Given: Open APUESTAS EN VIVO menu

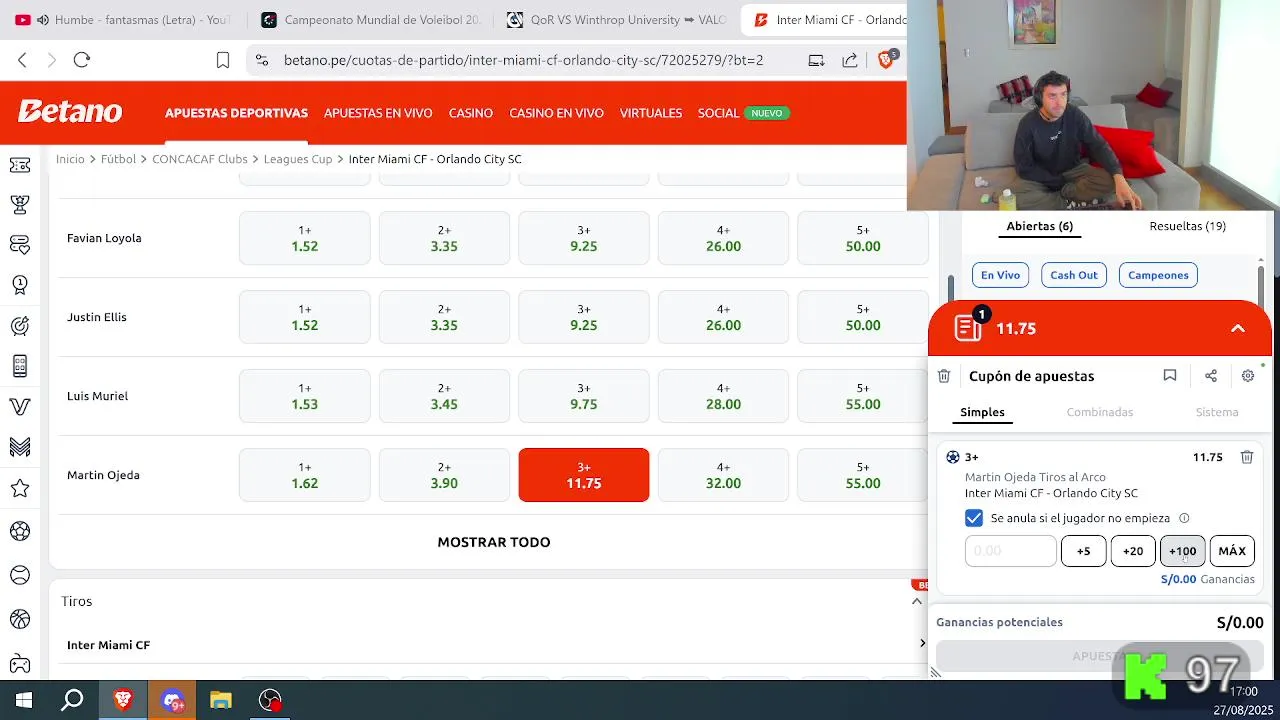Looking at the screenshot, I should tap(378, 113).
